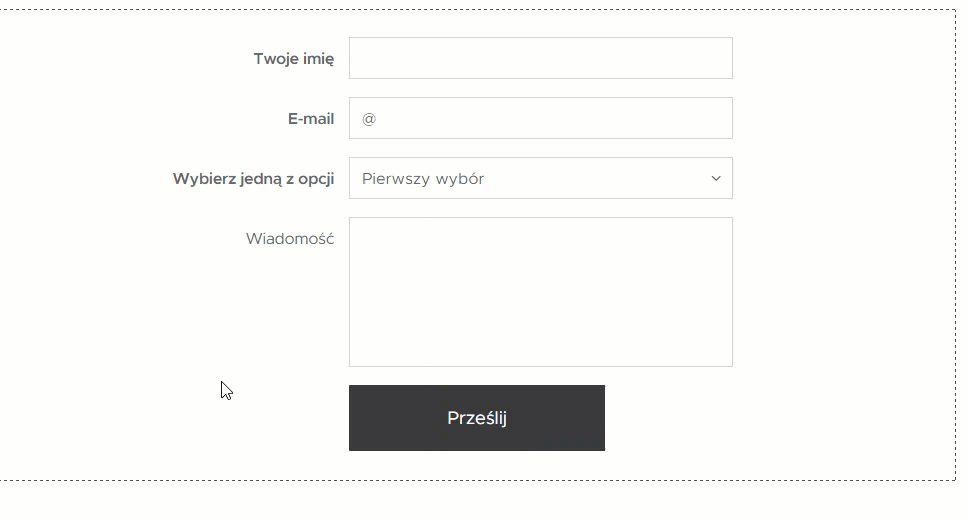
Task: Click the 'Prześlij' label on the dark button
Action: 477,418
